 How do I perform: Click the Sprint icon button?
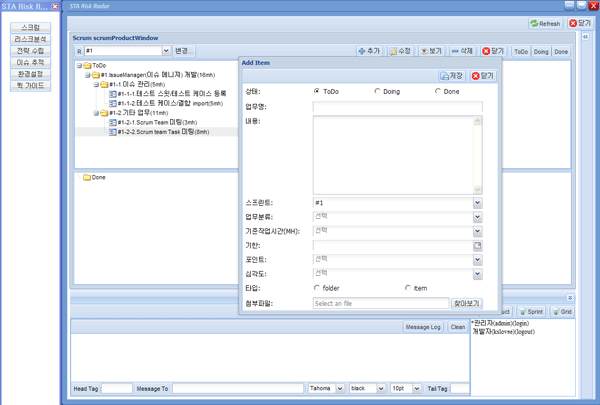point(528,312)
